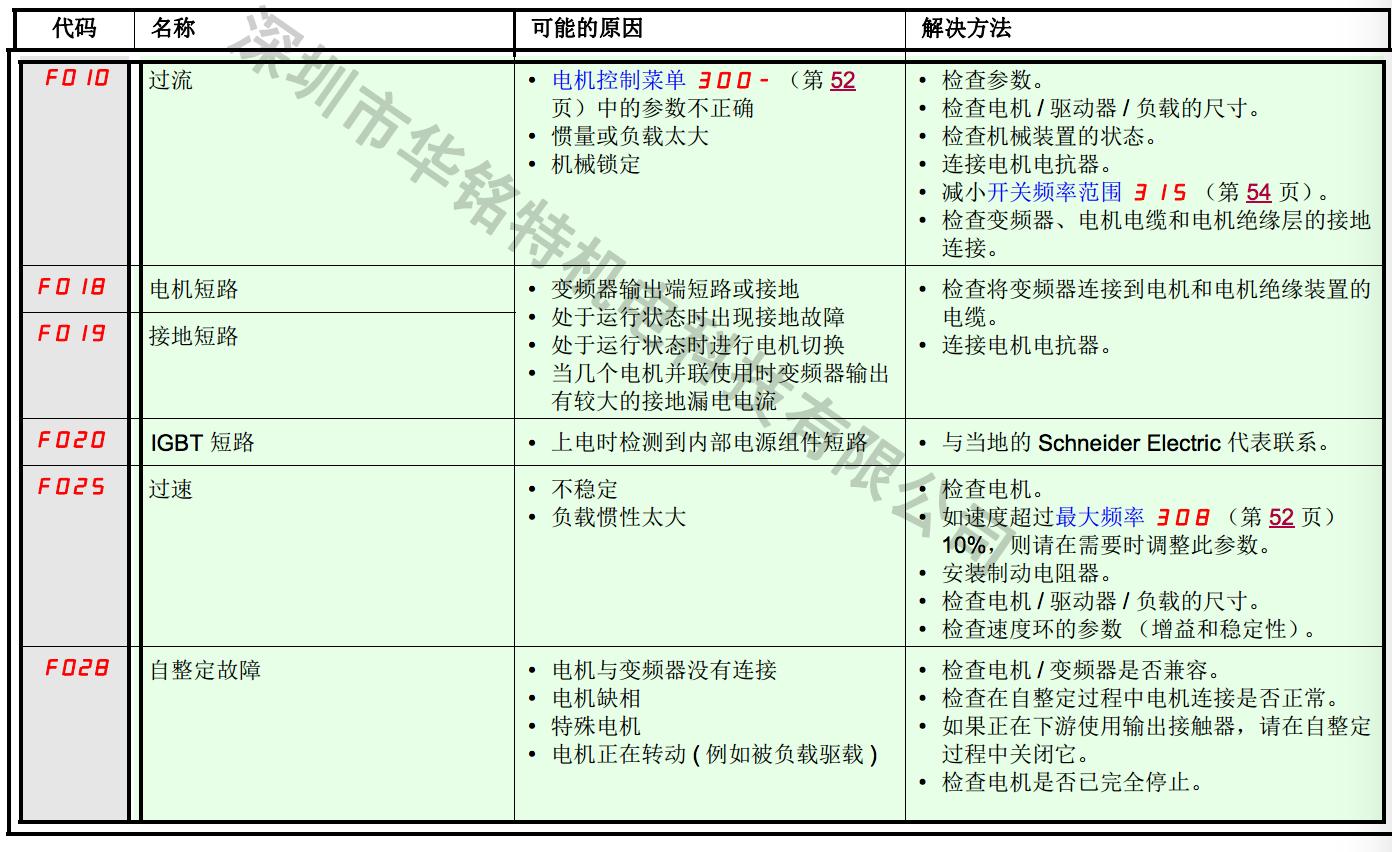Click the 名称 column header
Image resolution: width=1392 pixels, height=852 pixels.
click(173, 28)
